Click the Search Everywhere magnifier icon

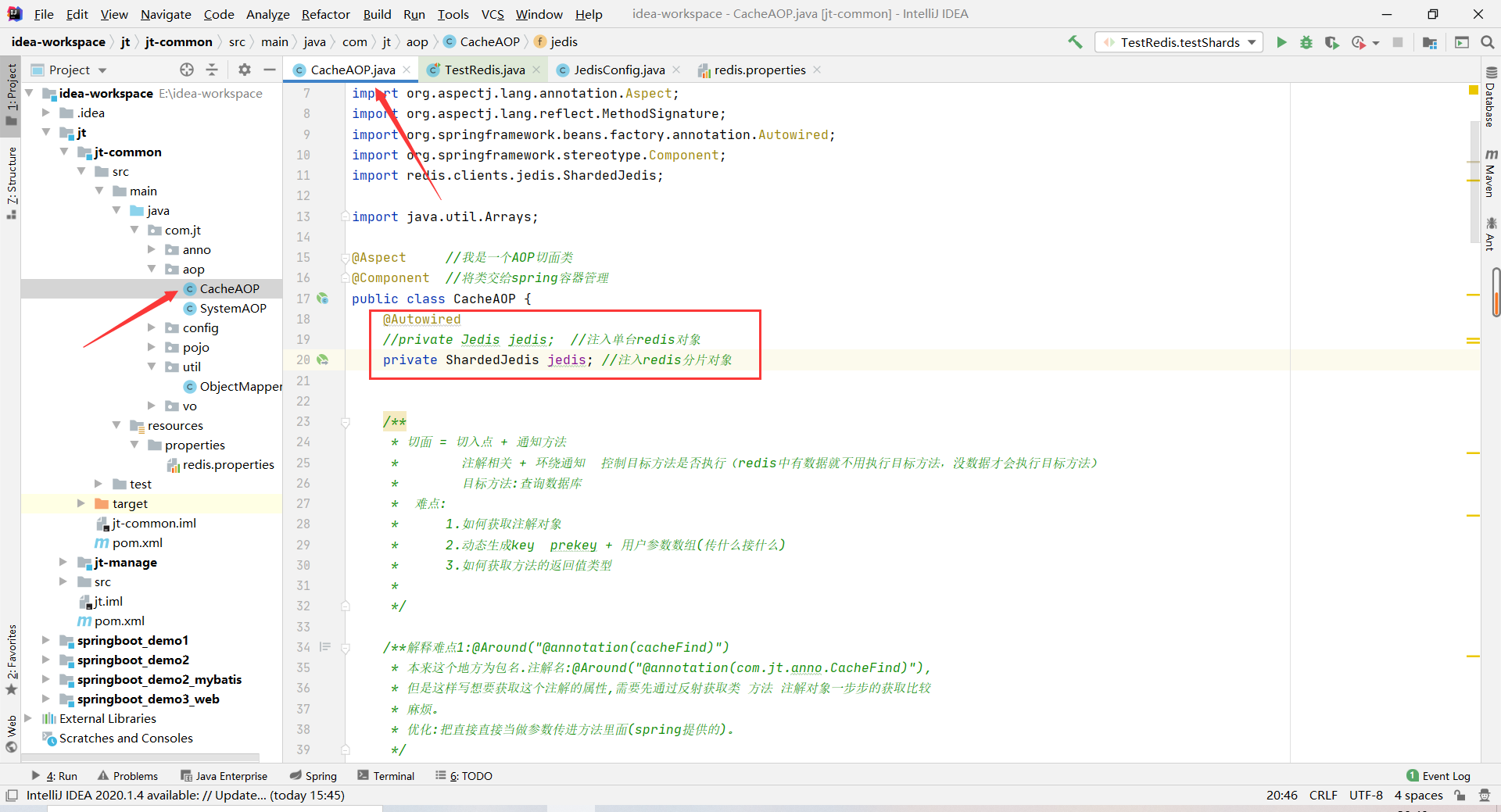tap(1487, 42)
